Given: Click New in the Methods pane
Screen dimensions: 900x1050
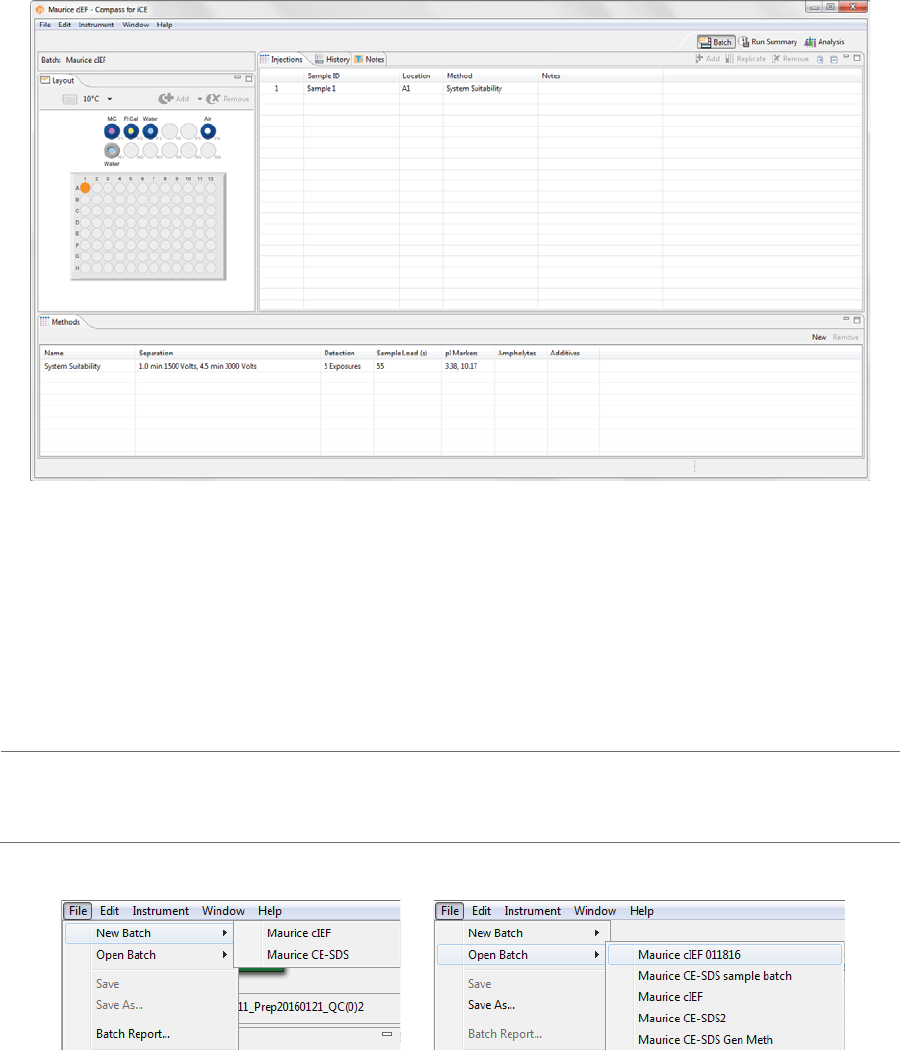Looking at the screenshot, I should pos(819,338).
